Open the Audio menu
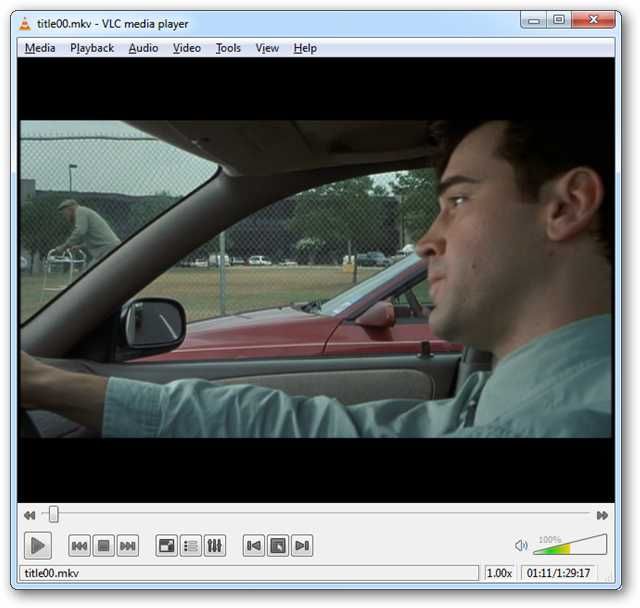The height and width of the screenshot is (608, 640). coord(143,48)
